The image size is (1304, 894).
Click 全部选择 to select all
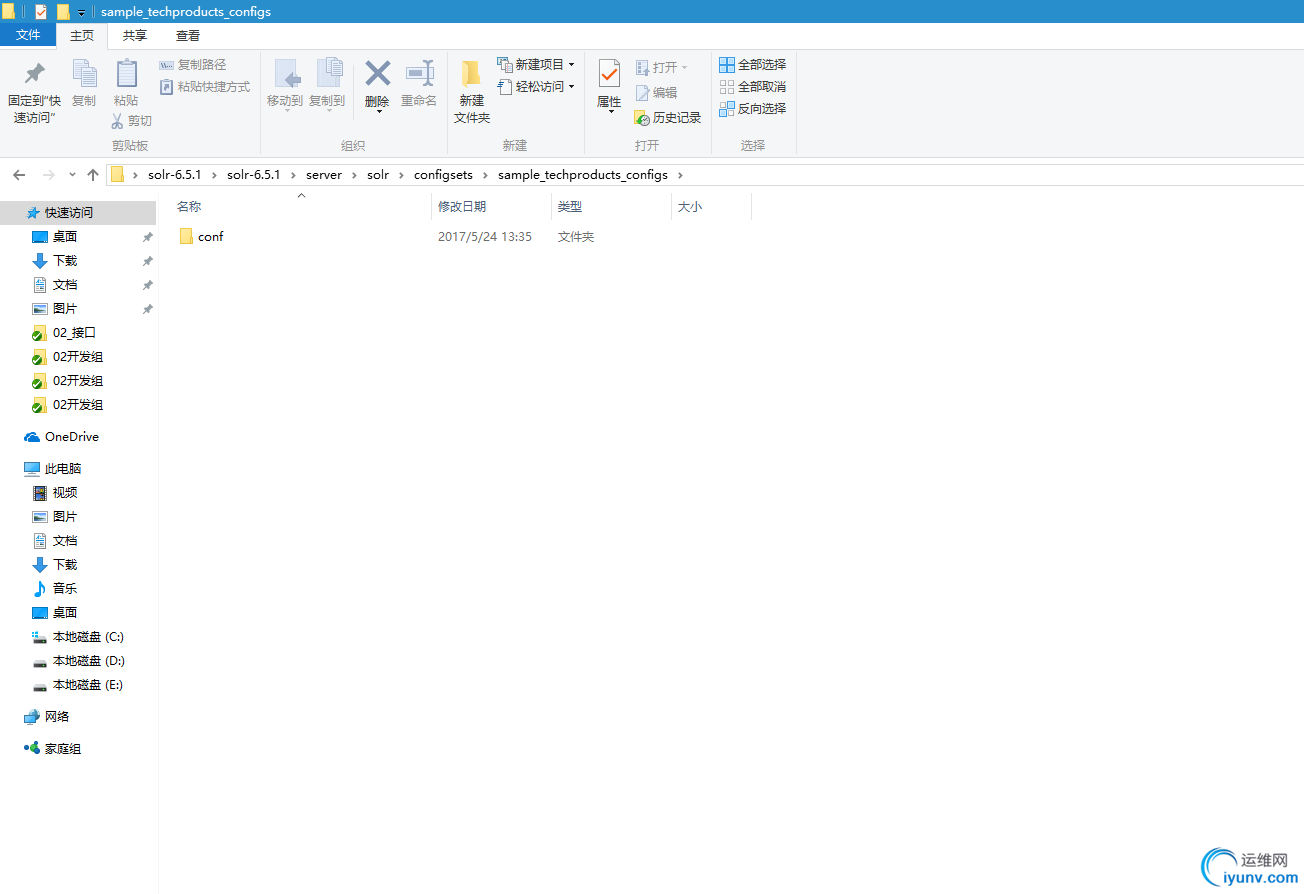[x=753, y=65]
